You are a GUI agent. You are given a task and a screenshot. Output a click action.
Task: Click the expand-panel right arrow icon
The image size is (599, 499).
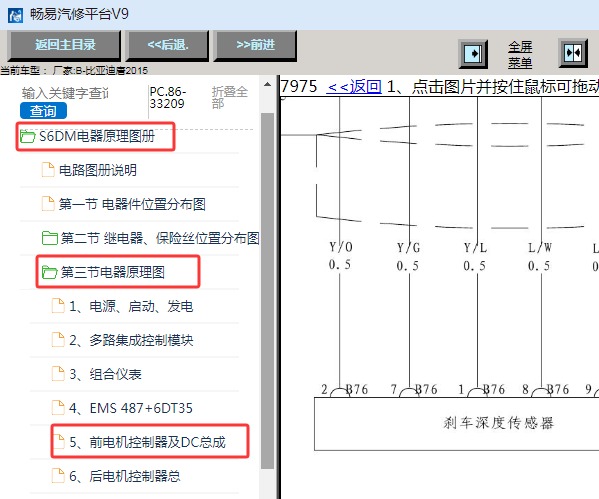coord(473,54)
